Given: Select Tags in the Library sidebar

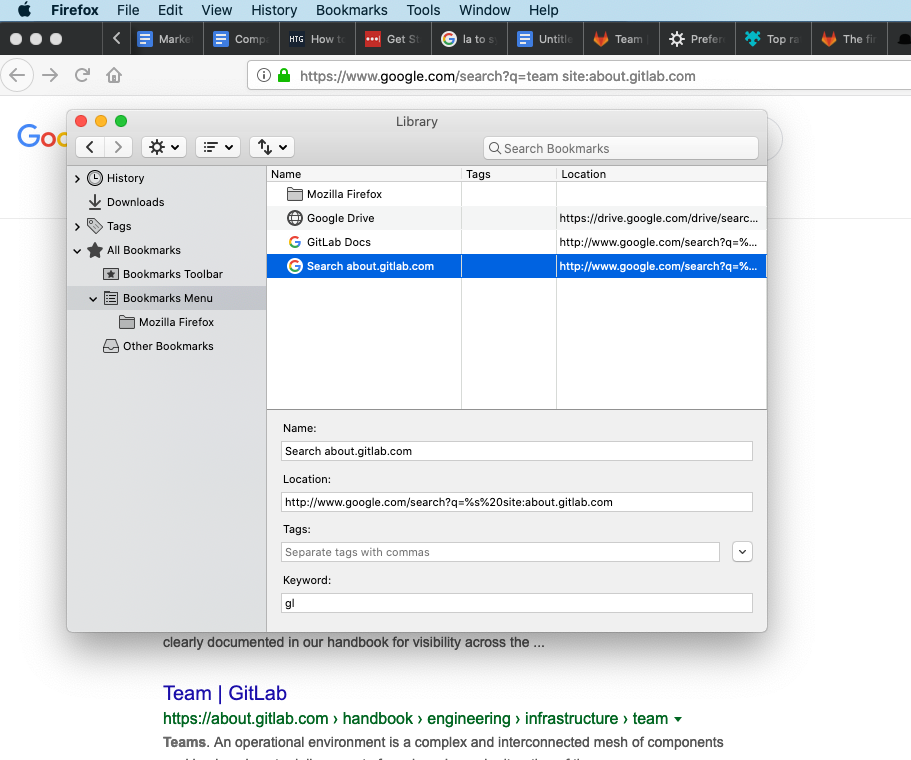Looking at the screenshot, I should [119, 227].
